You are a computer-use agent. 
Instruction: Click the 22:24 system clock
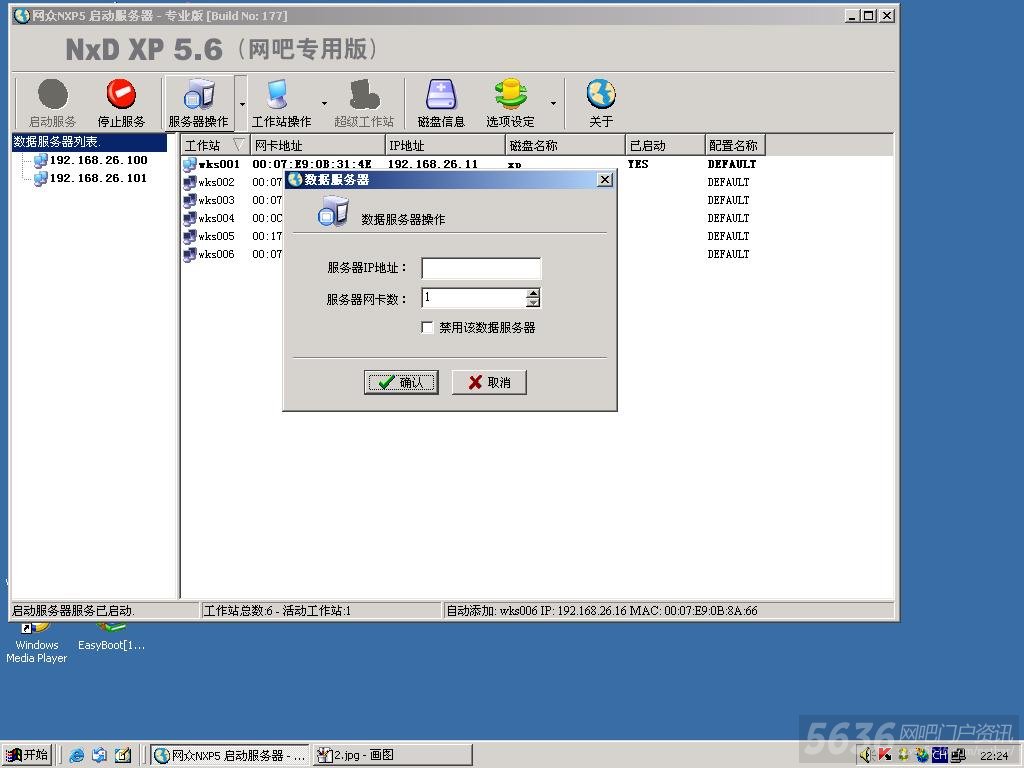[994, 756]
